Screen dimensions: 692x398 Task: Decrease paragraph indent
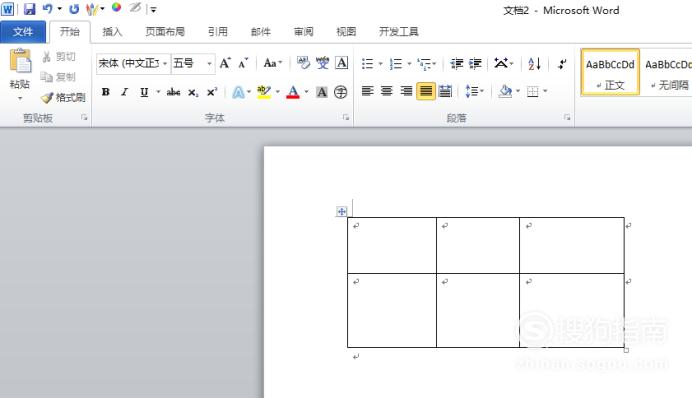(456, 64)
